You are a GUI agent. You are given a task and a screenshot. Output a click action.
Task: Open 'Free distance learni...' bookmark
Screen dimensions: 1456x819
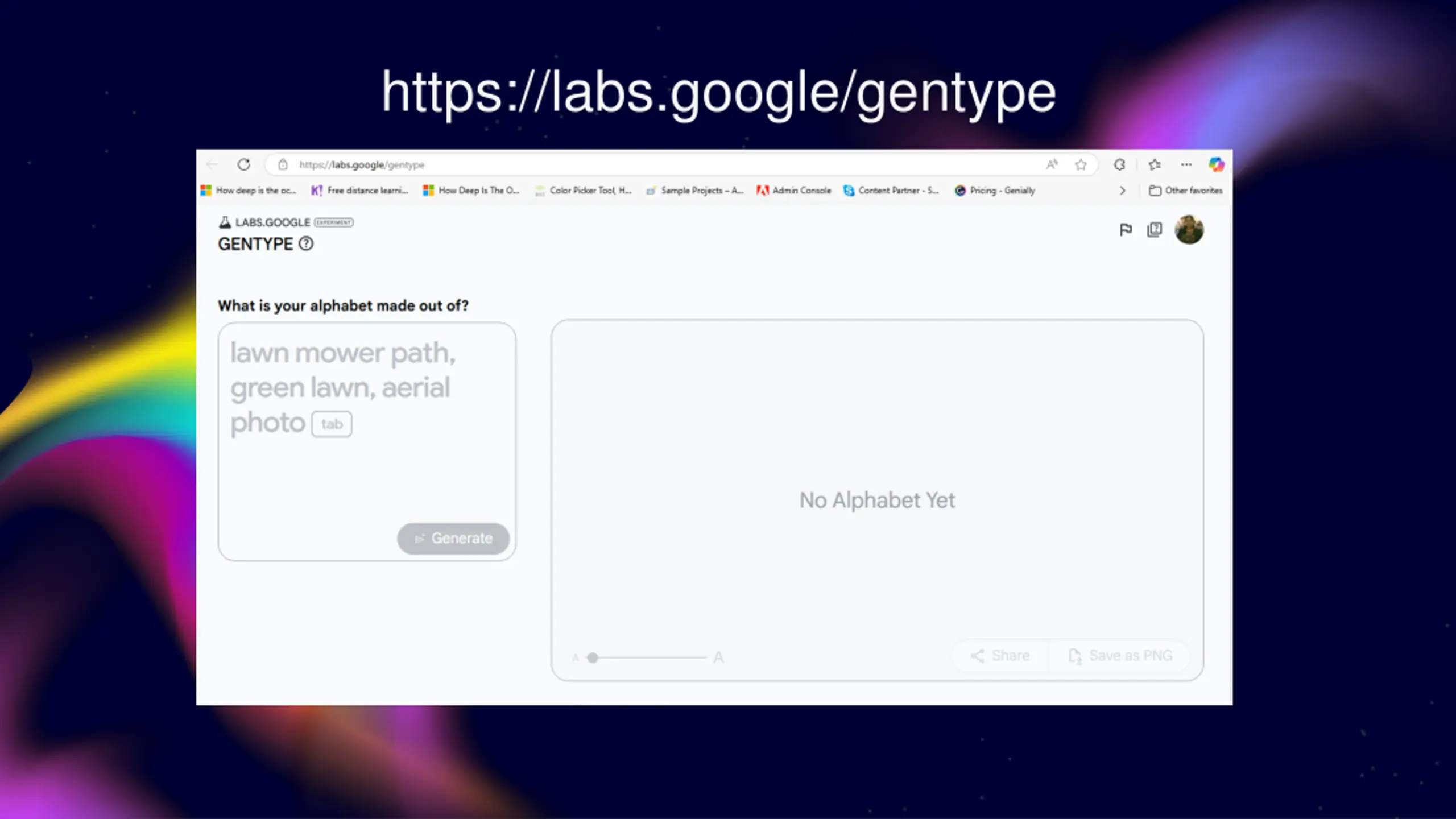359,191
